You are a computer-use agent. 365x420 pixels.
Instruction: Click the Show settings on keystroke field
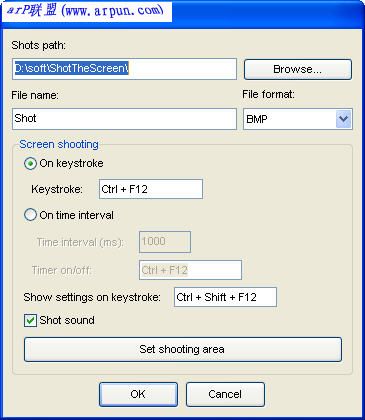[225, 297]
